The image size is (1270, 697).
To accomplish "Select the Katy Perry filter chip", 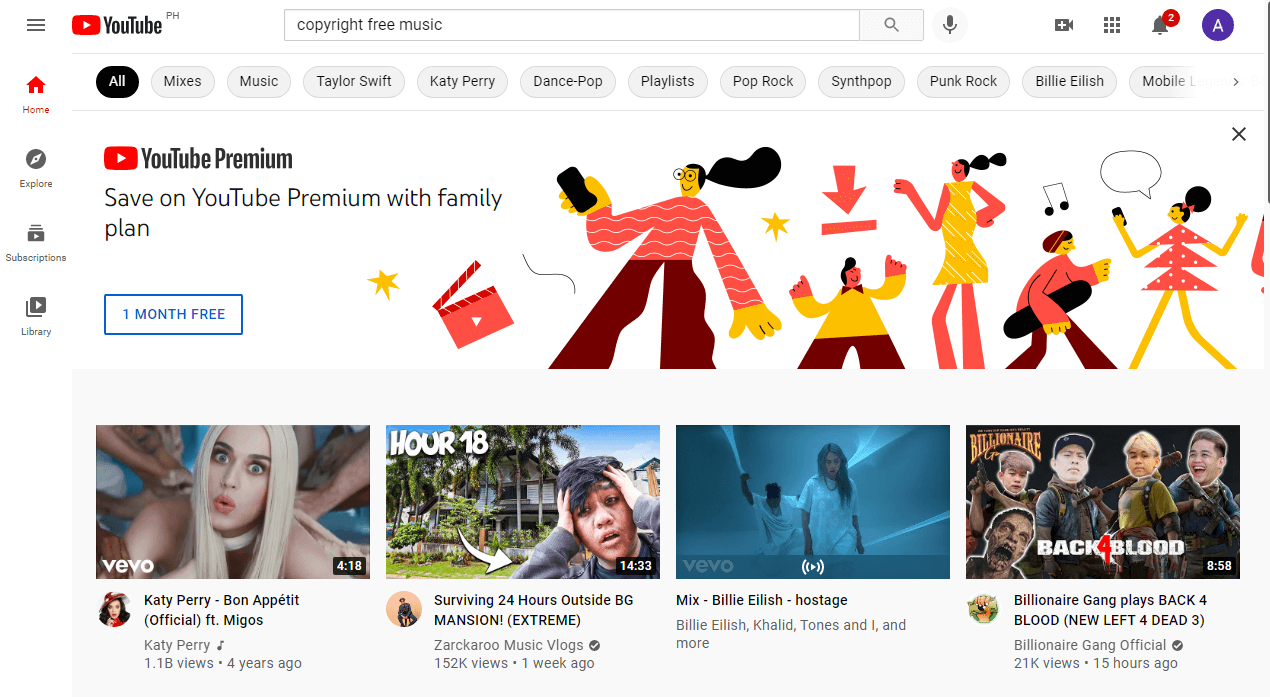I will pos(462,81).
